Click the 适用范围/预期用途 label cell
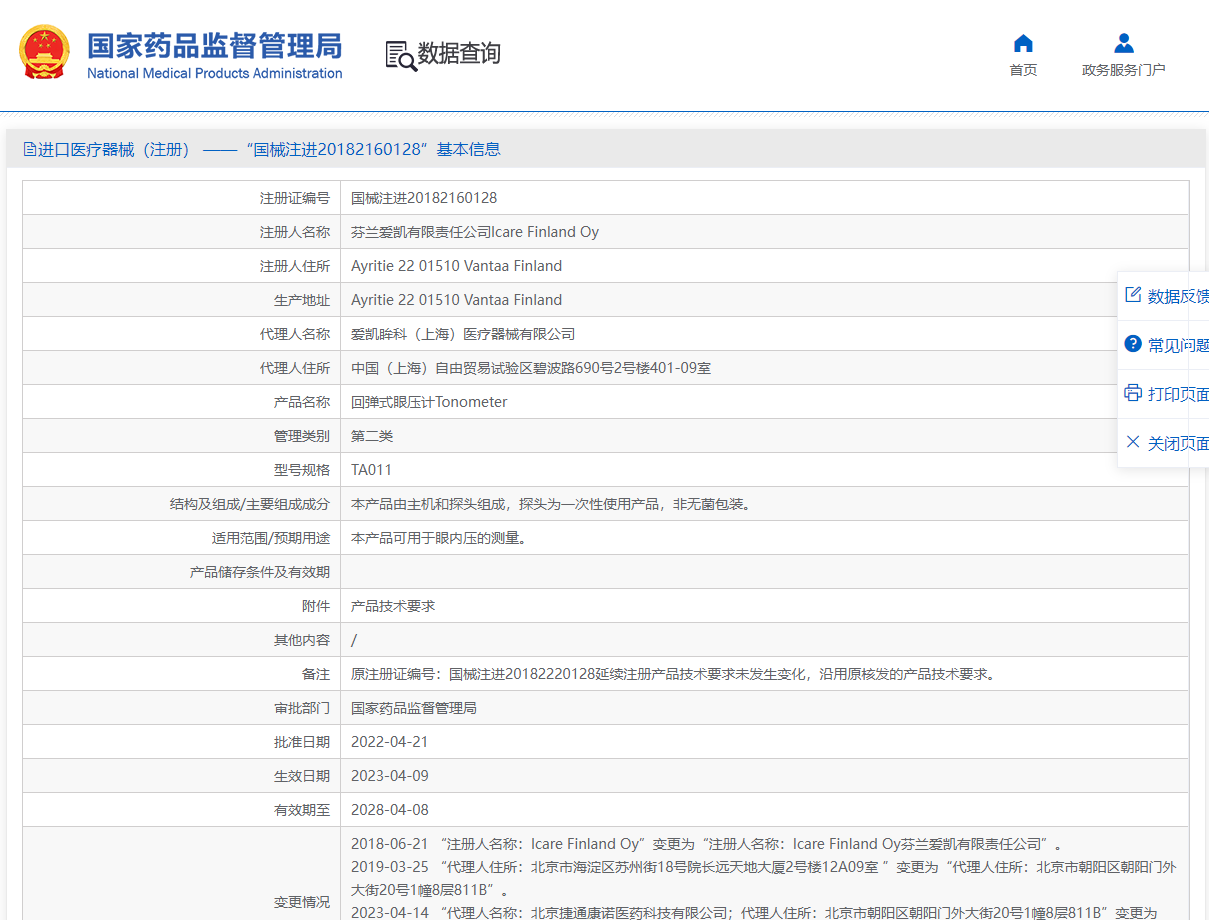Screen dimensions: 1209x920 (182, 538)
